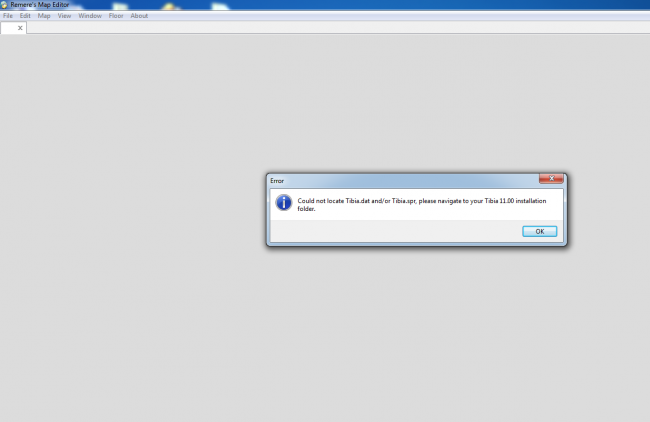Open the Window menu
Image resolution: width=650 pixels, height=422 pixels.
click(x=90, y=16)
